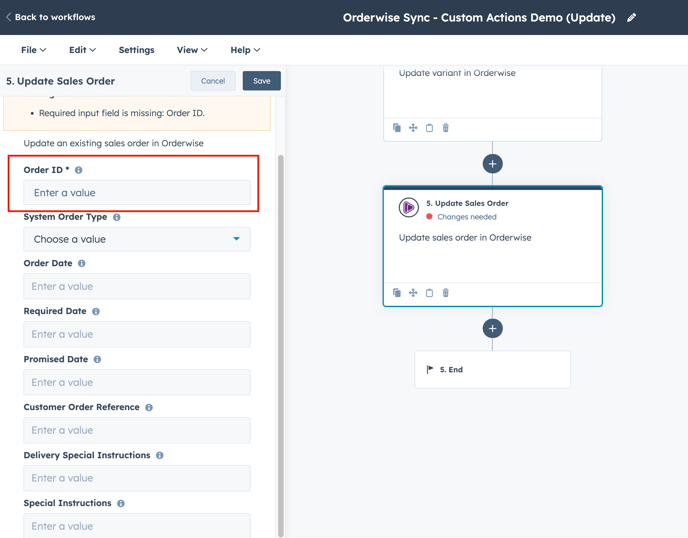Show info tooltip for Order ID
The height and width of the screenshot is (538, 688).
point(79,170)
